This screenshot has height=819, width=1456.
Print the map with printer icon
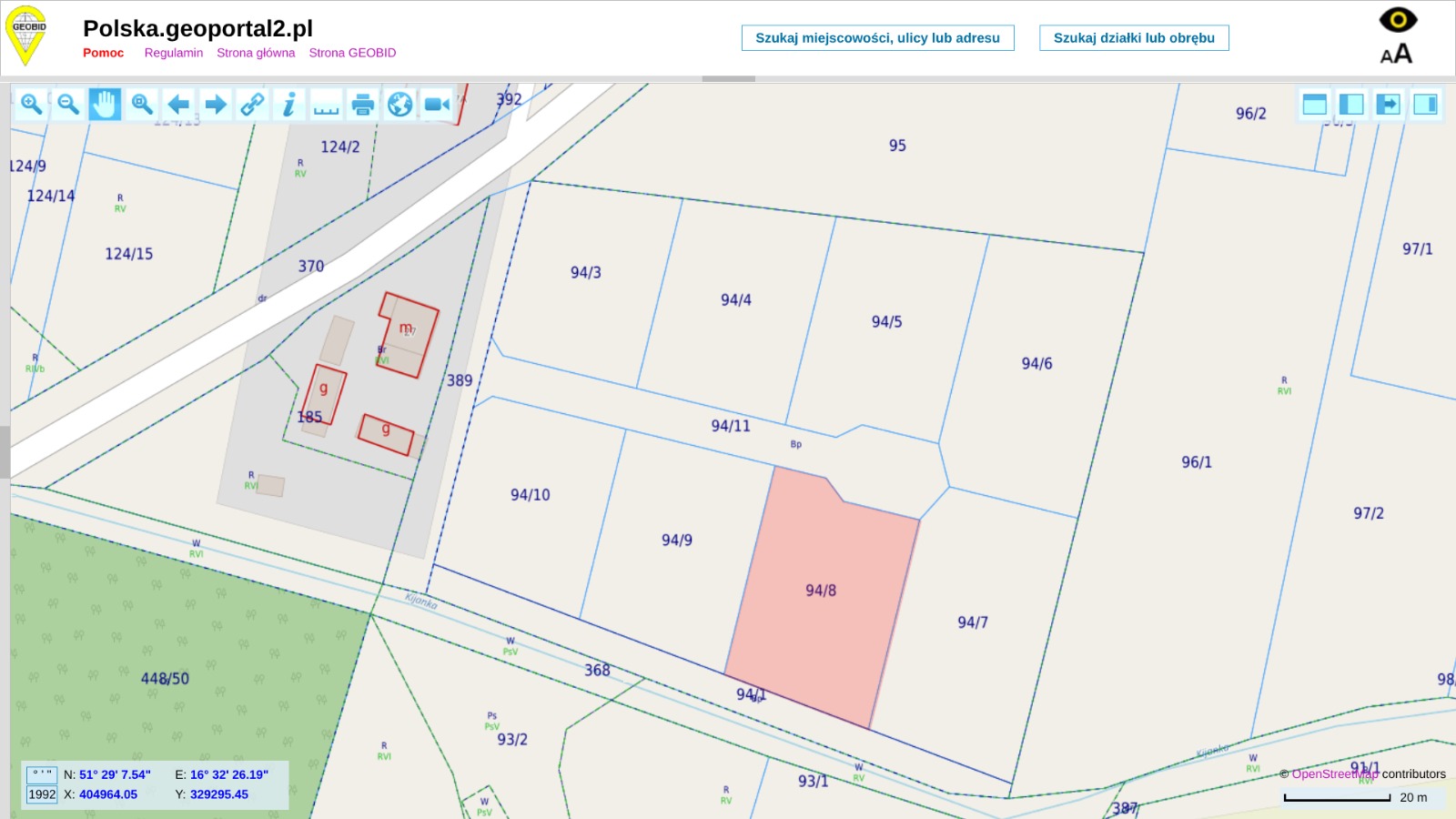click(363, 105)
